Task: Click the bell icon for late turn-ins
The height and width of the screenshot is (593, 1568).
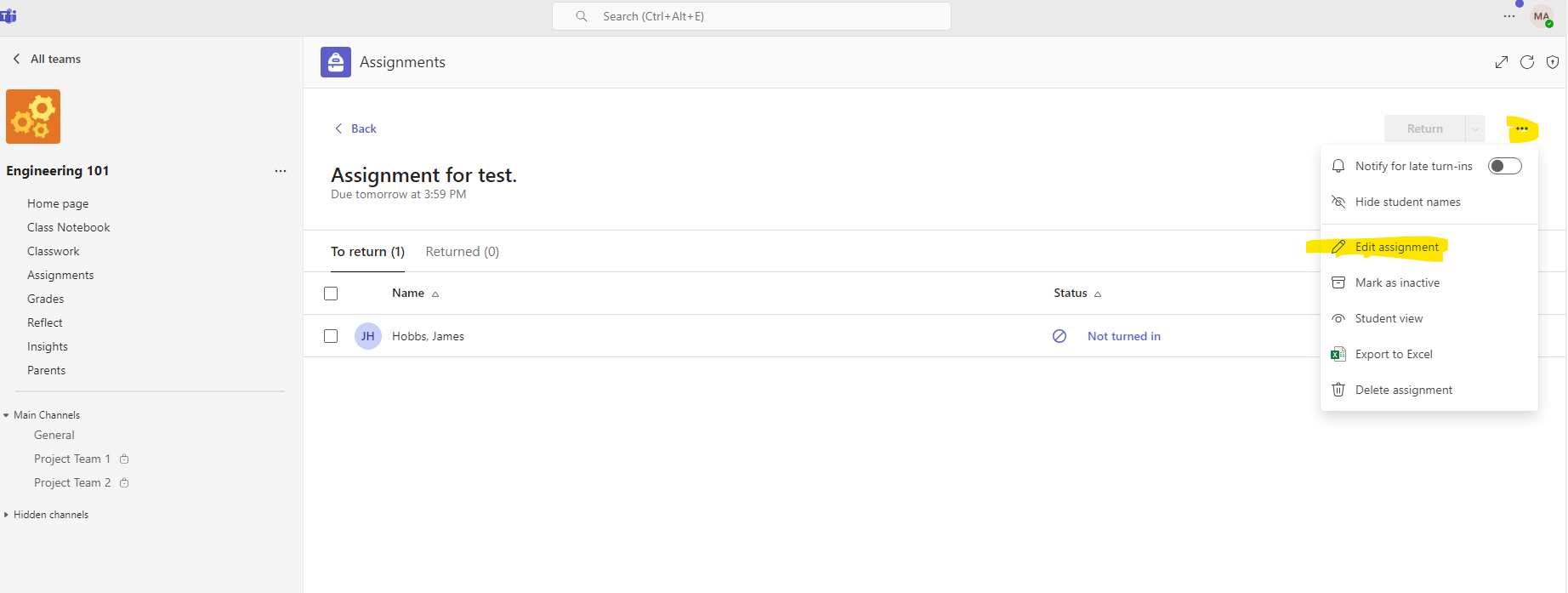Action: (1338, 166)
